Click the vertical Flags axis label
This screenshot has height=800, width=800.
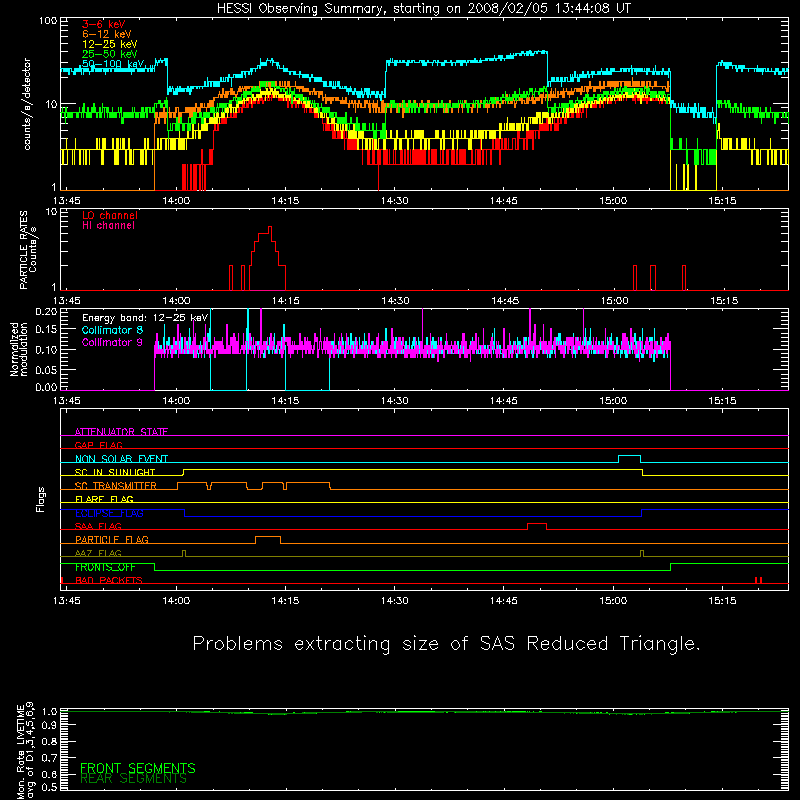point(40,499)
